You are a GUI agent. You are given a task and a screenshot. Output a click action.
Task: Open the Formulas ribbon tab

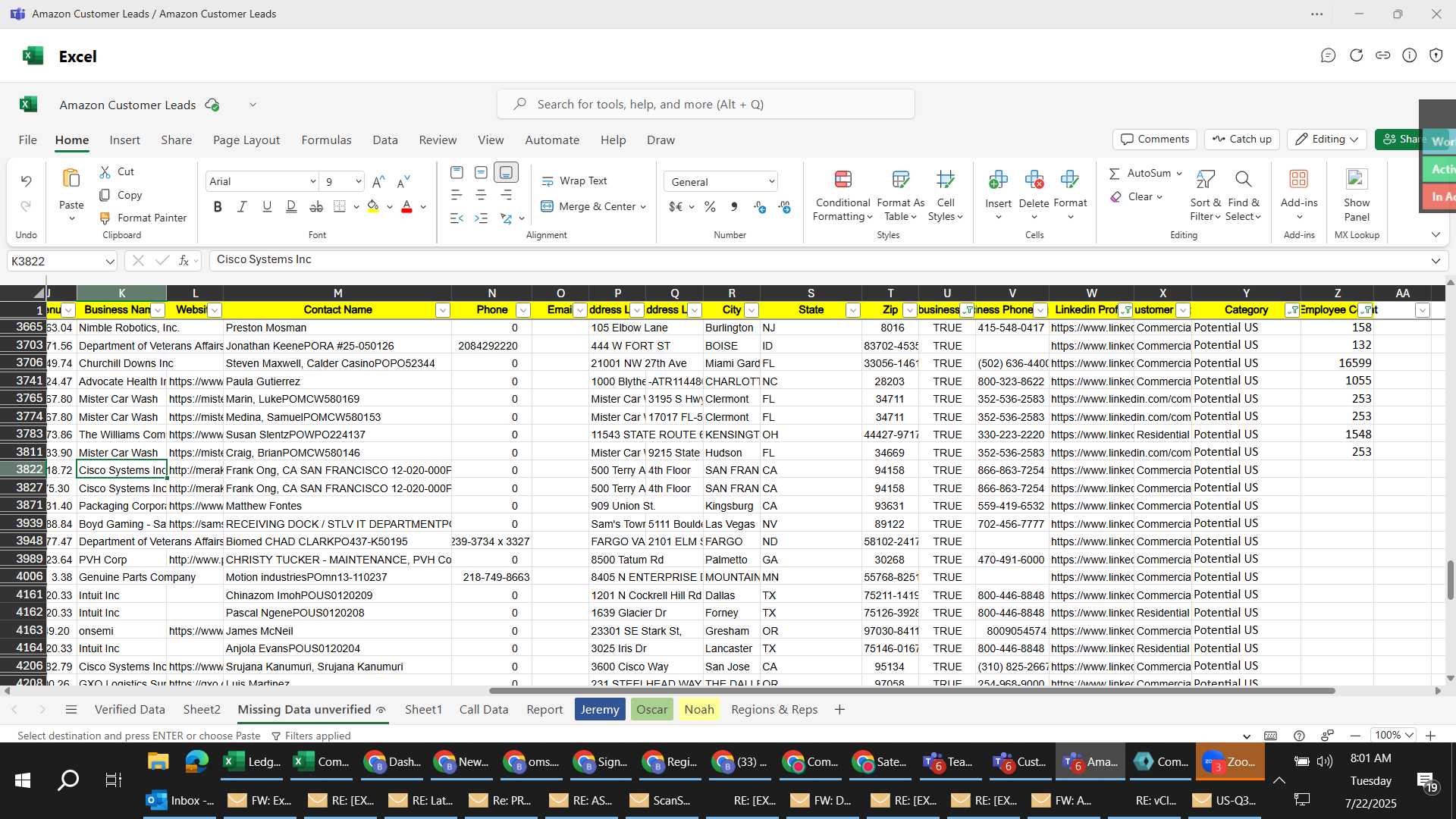(x=326, y=140)
